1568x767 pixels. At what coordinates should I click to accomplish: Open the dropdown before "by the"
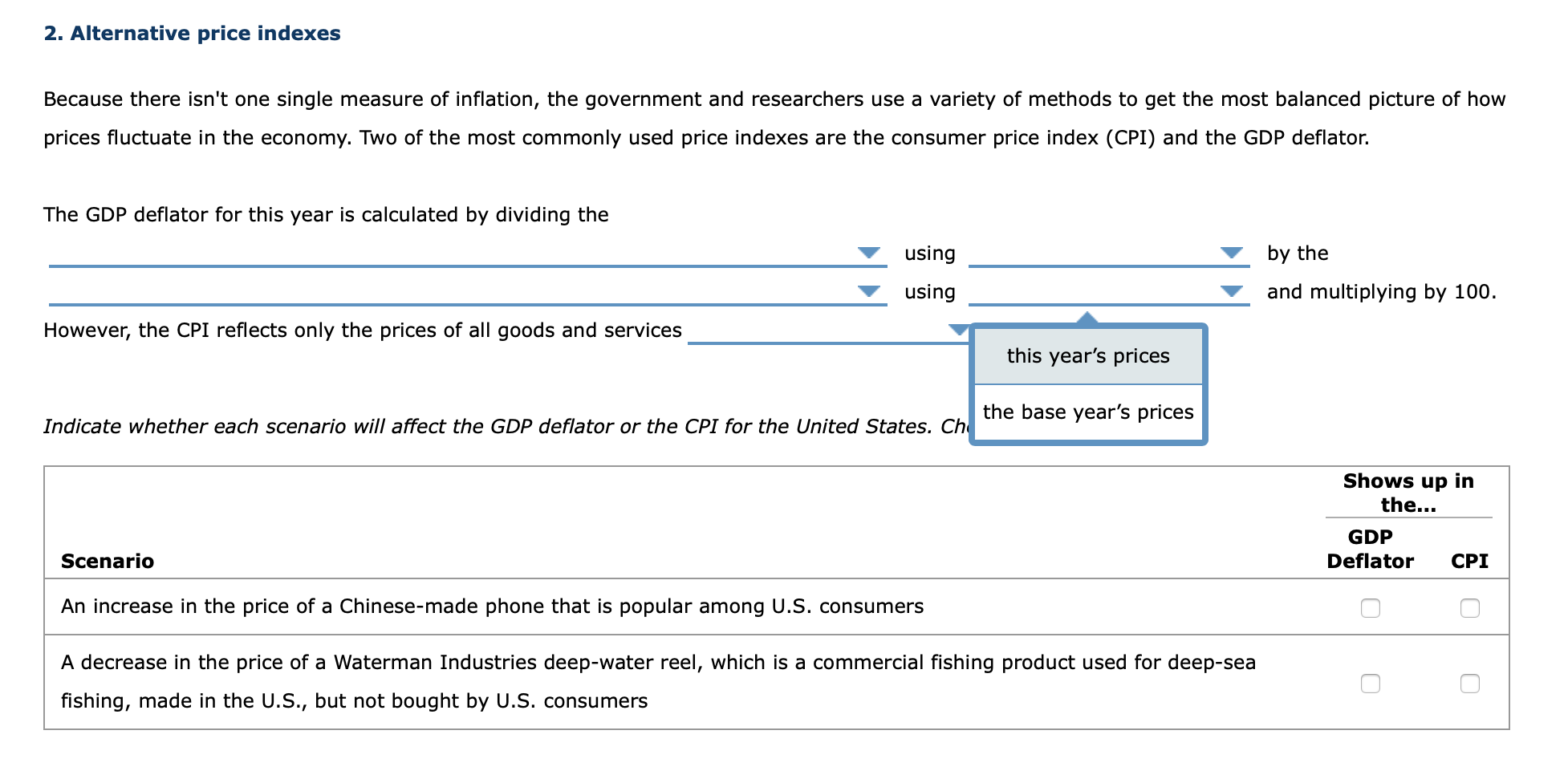click(1232, 253)
